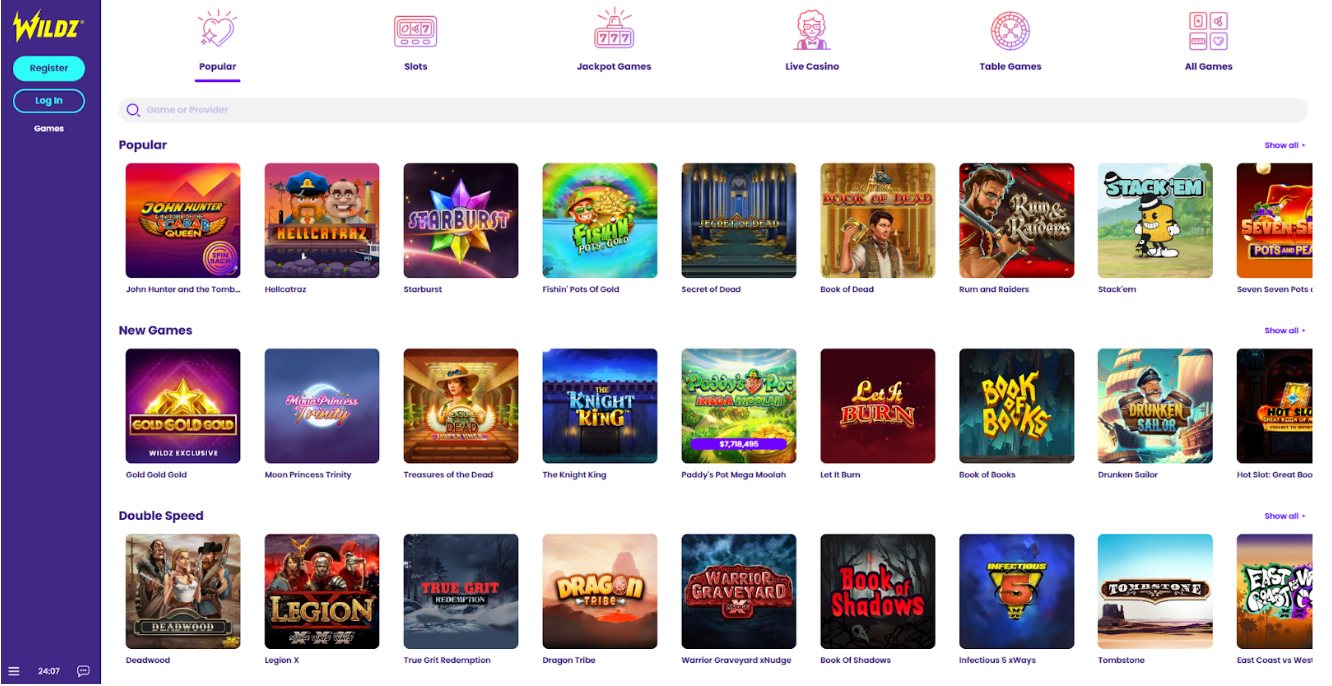This screenshot has height=686, width=1332.
Task: Click the Wildz logo
Action: point(47,25)
